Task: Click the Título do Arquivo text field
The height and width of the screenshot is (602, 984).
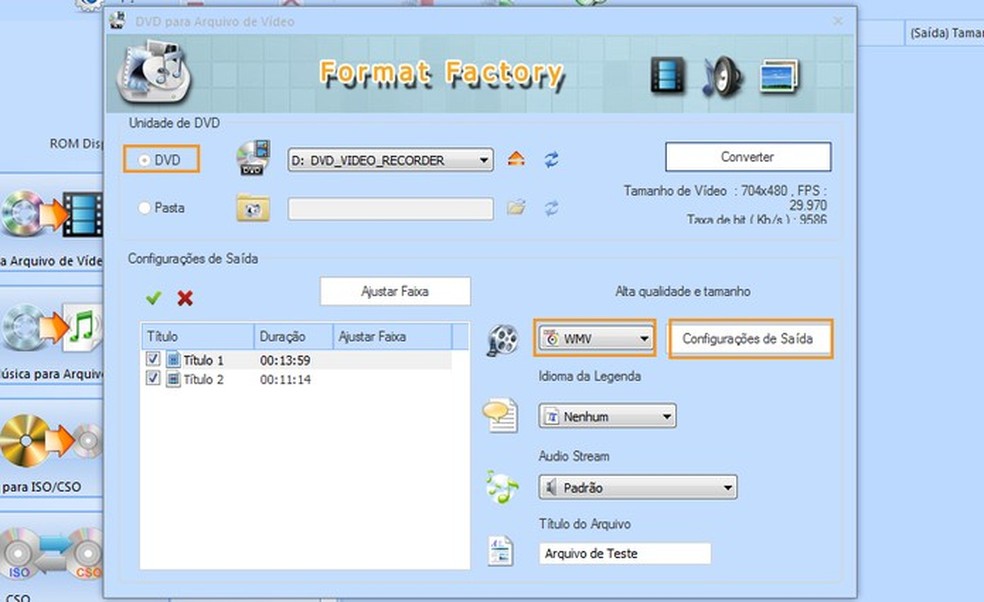Action: pyautogui.click(x=625, y=554)
